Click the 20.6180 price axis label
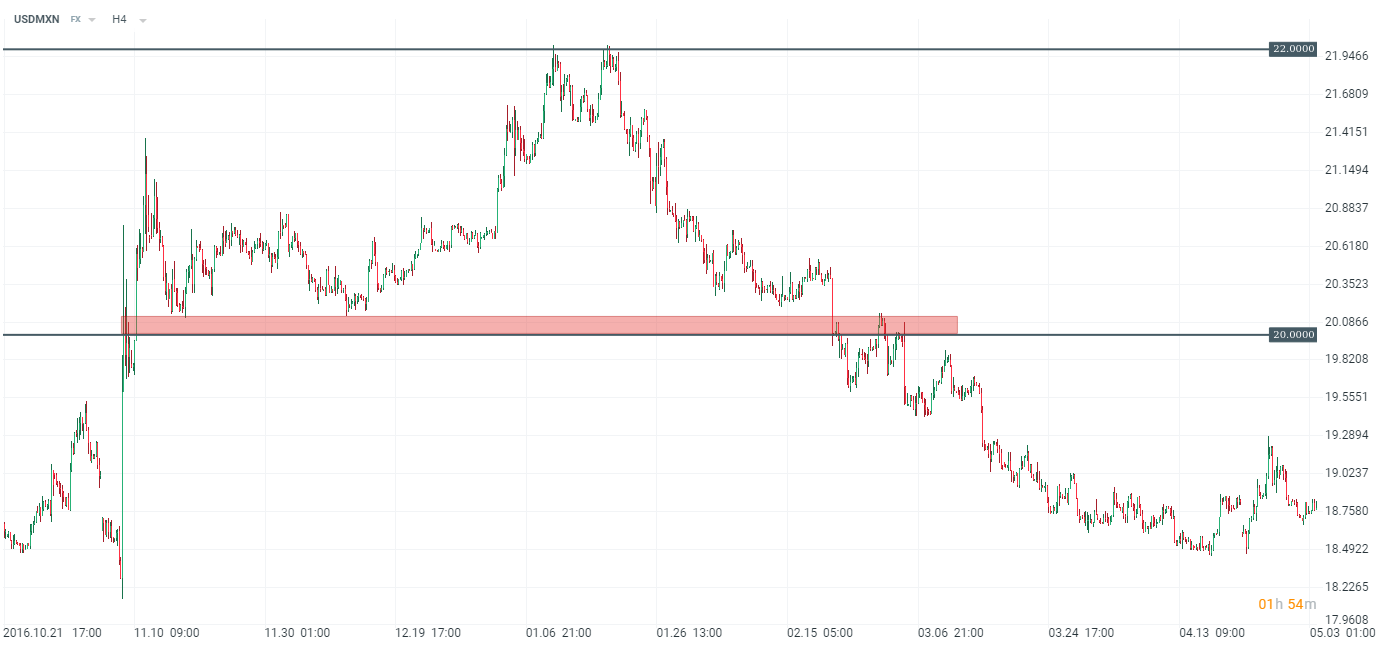Viewport: 1385px width, 650px height. coord(1345,246)
